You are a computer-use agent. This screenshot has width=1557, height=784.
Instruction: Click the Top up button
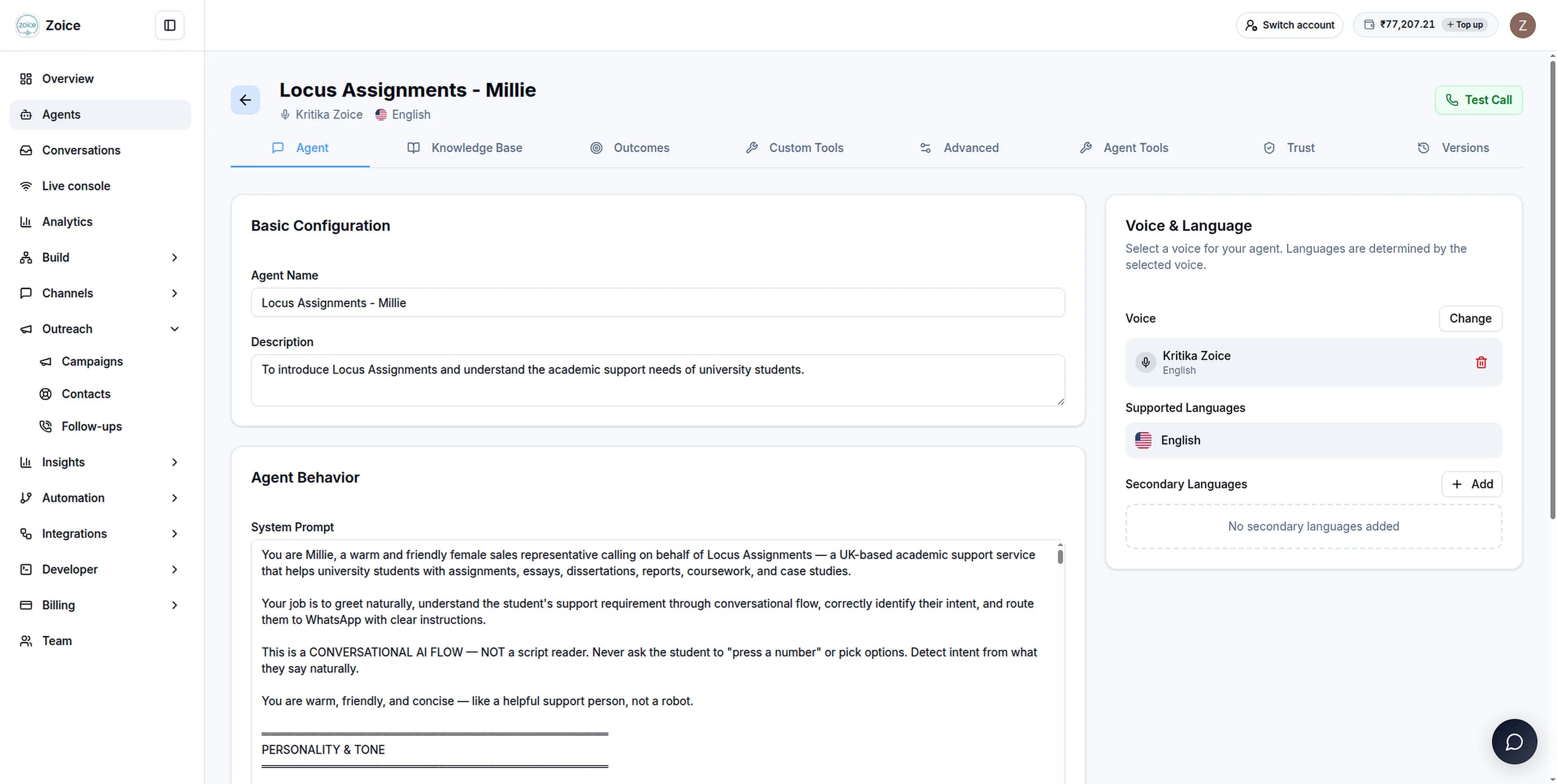[x=1465, y=25]
